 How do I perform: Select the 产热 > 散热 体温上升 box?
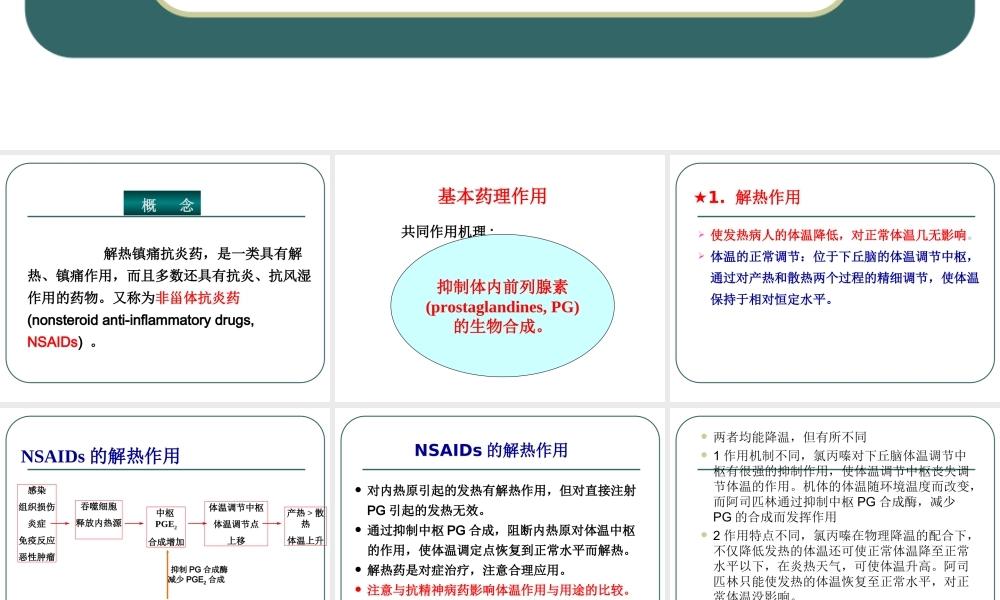click(303, 525)
